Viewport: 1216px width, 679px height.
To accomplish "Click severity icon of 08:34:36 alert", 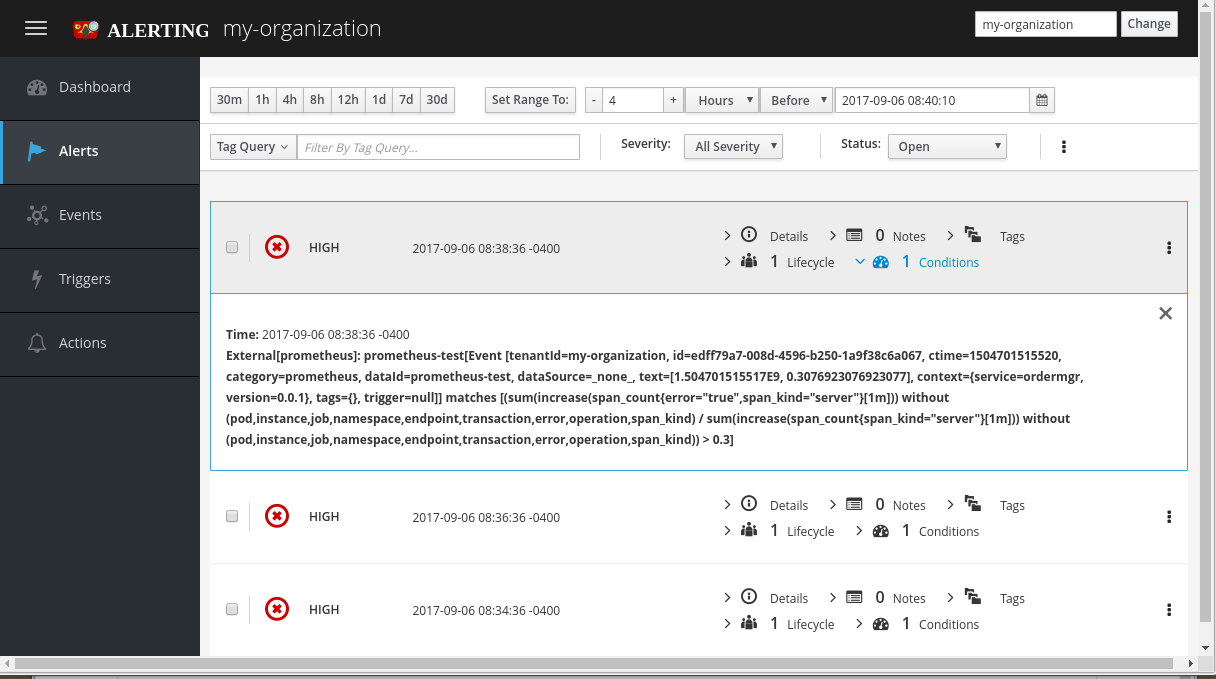I will (x=277, y=609).
